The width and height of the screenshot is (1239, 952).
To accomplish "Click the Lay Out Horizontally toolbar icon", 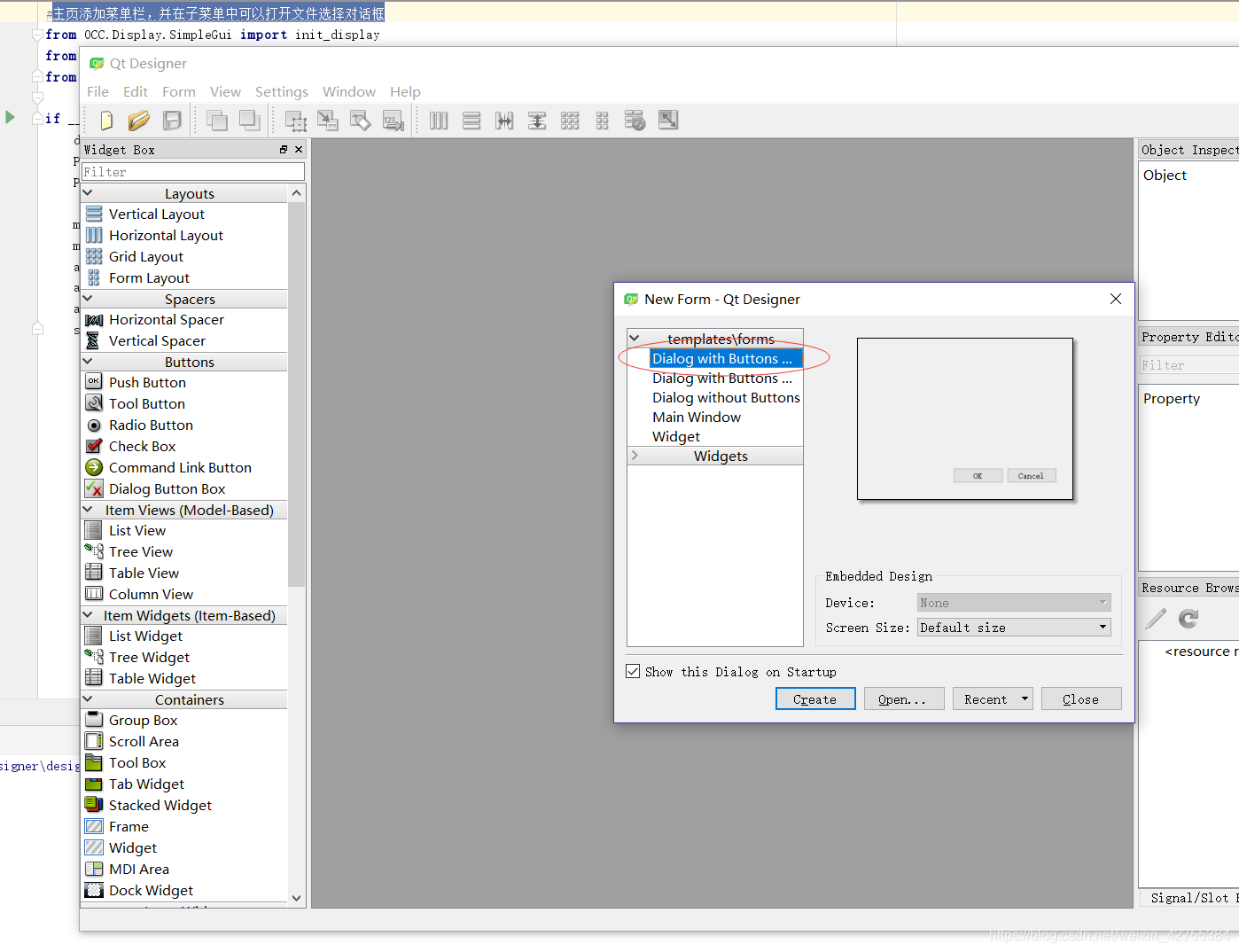I will 439,121.
